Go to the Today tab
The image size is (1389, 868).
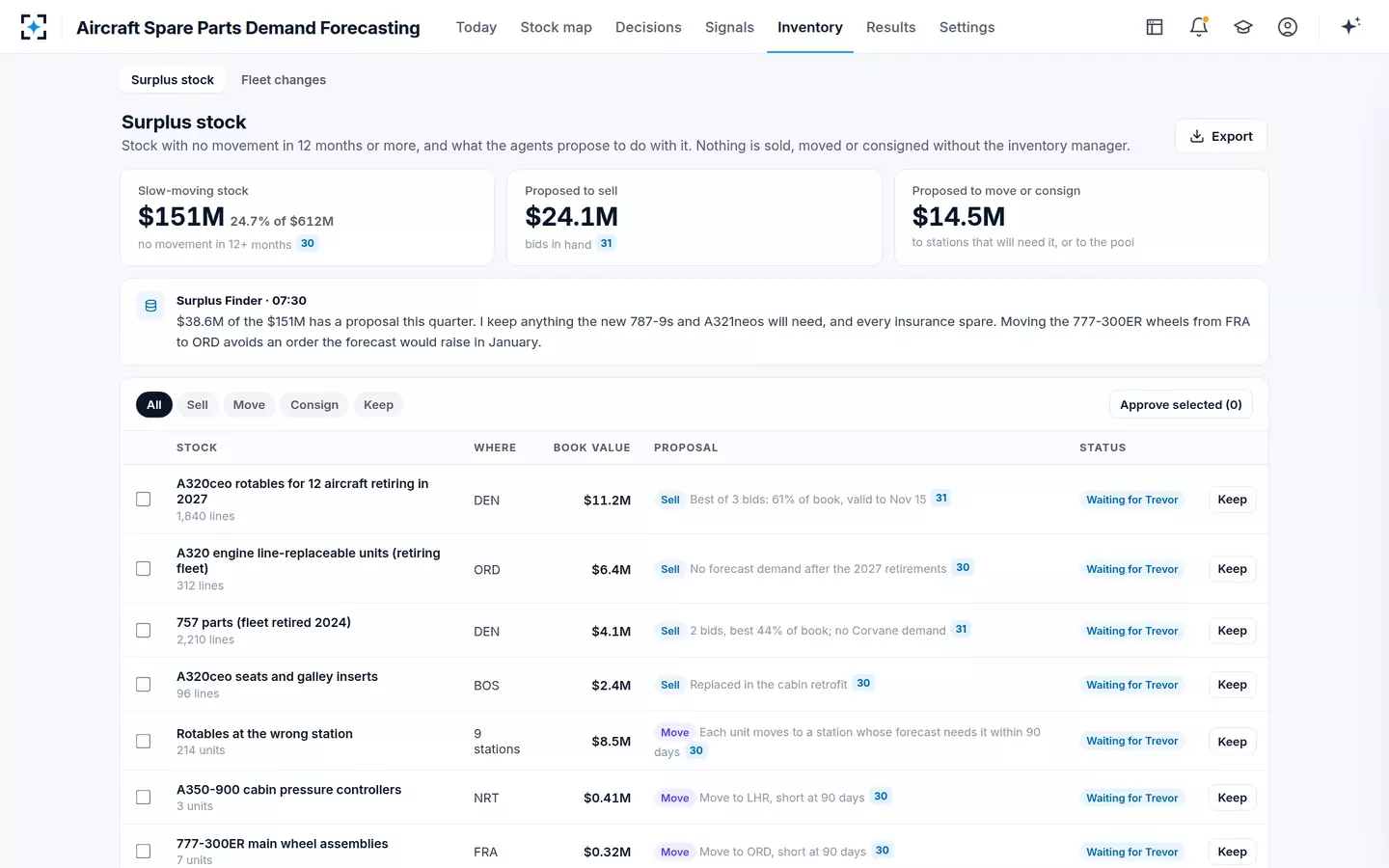(x=477, y=27)
